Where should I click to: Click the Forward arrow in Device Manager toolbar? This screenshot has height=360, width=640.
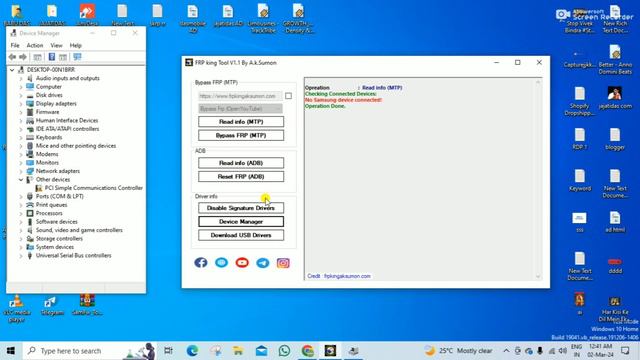click(23, 57)
